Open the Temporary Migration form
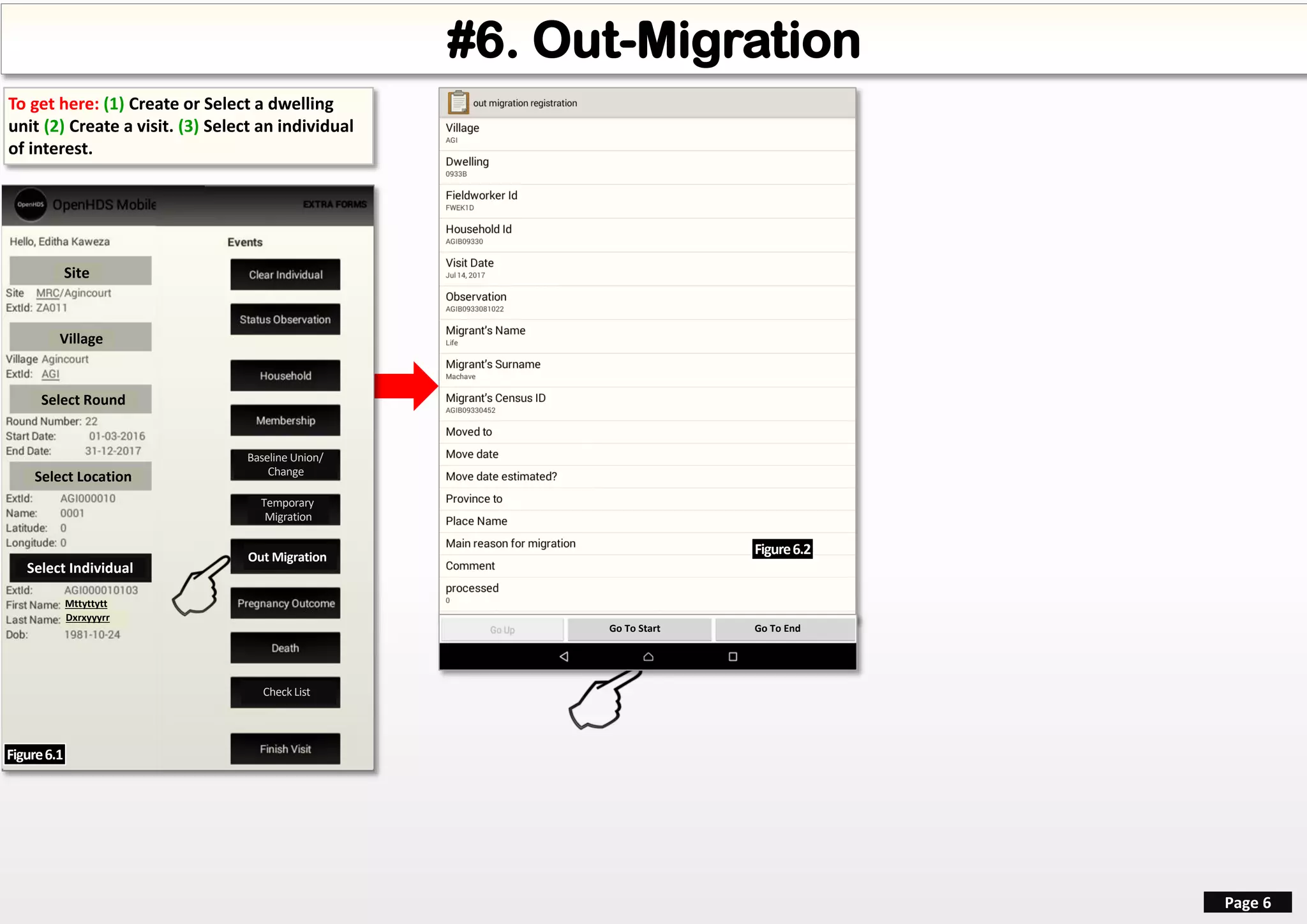The image size is (1307, 924). (x=285, y=509)
